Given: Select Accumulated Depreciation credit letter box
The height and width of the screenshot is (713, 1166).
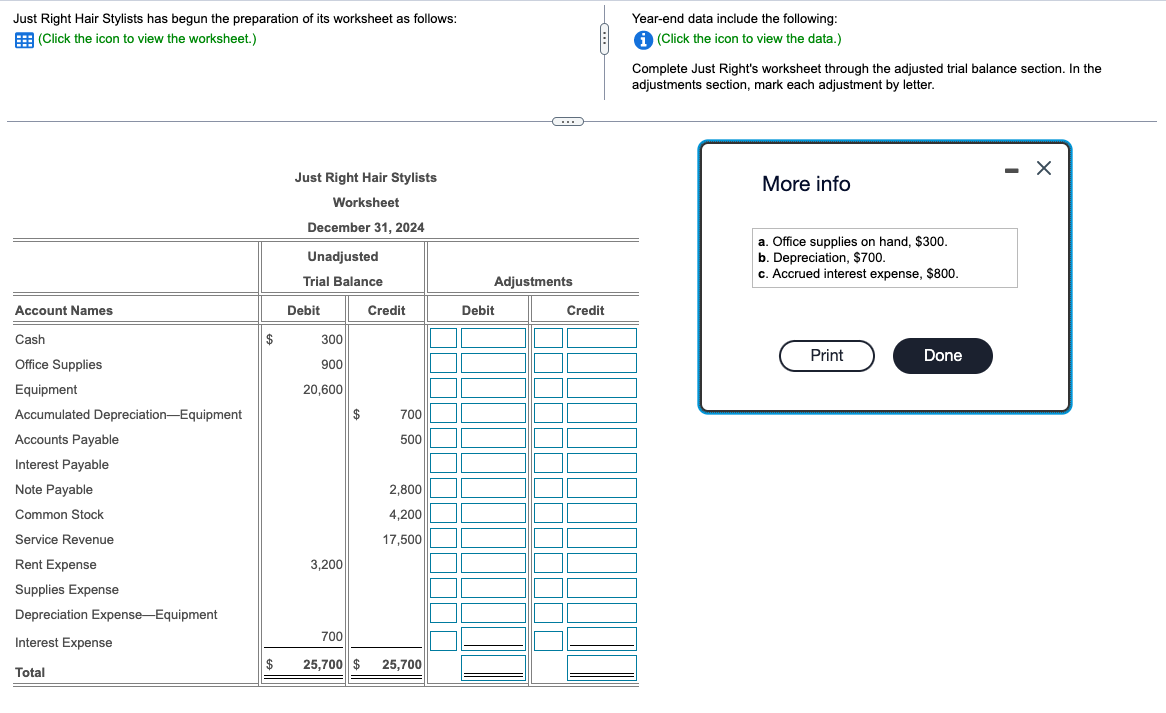Looking at the screenshot, I should click(548, 413).
